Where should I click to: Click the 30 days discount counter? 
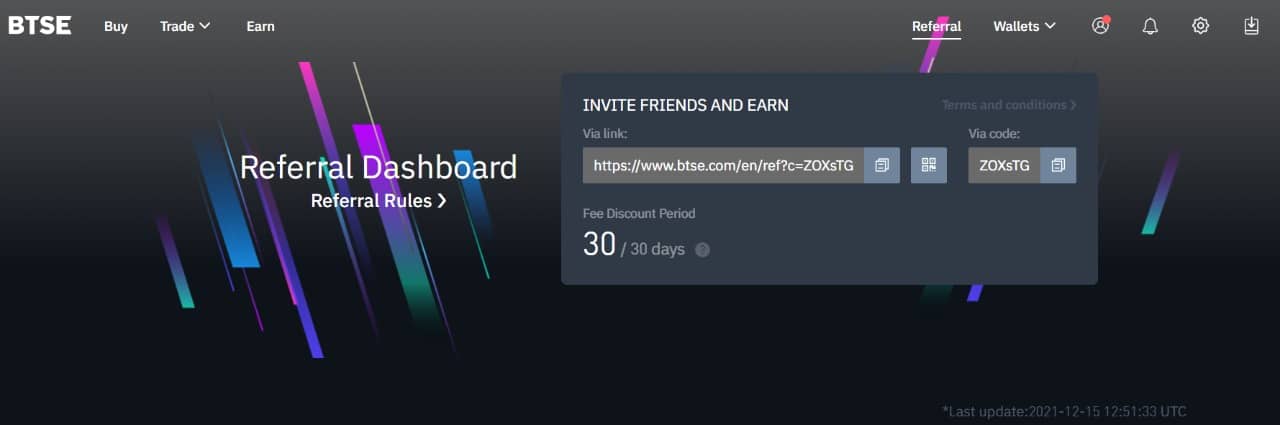(x=634, y=244)
